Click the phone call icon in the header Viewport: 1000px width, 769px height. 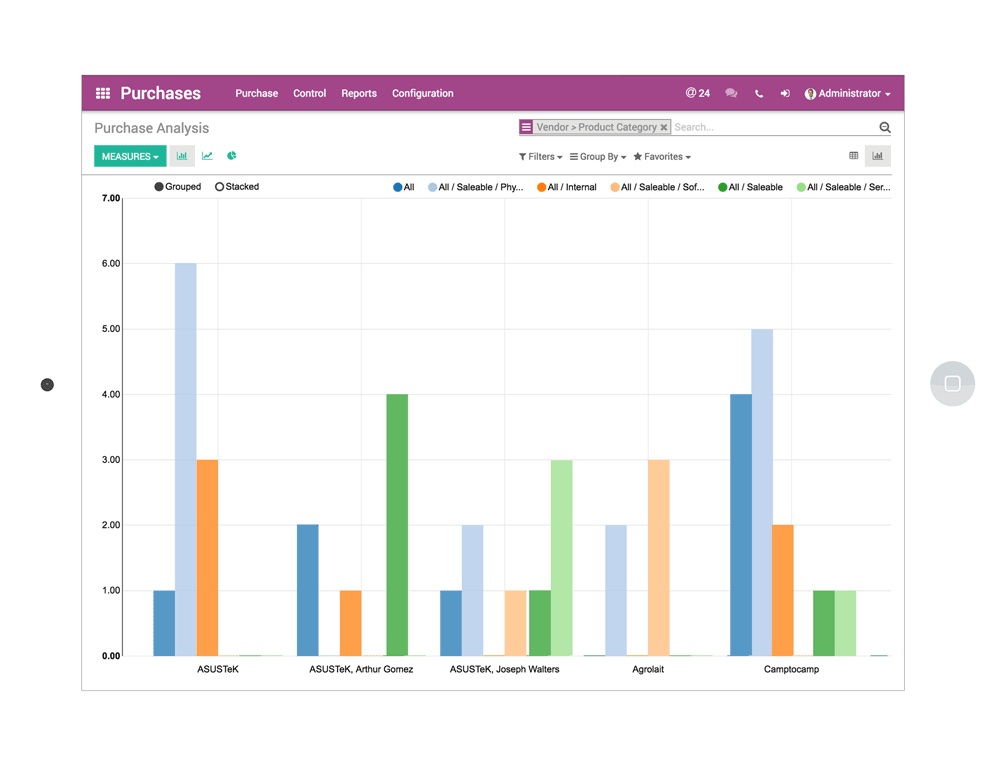[758, 93]
